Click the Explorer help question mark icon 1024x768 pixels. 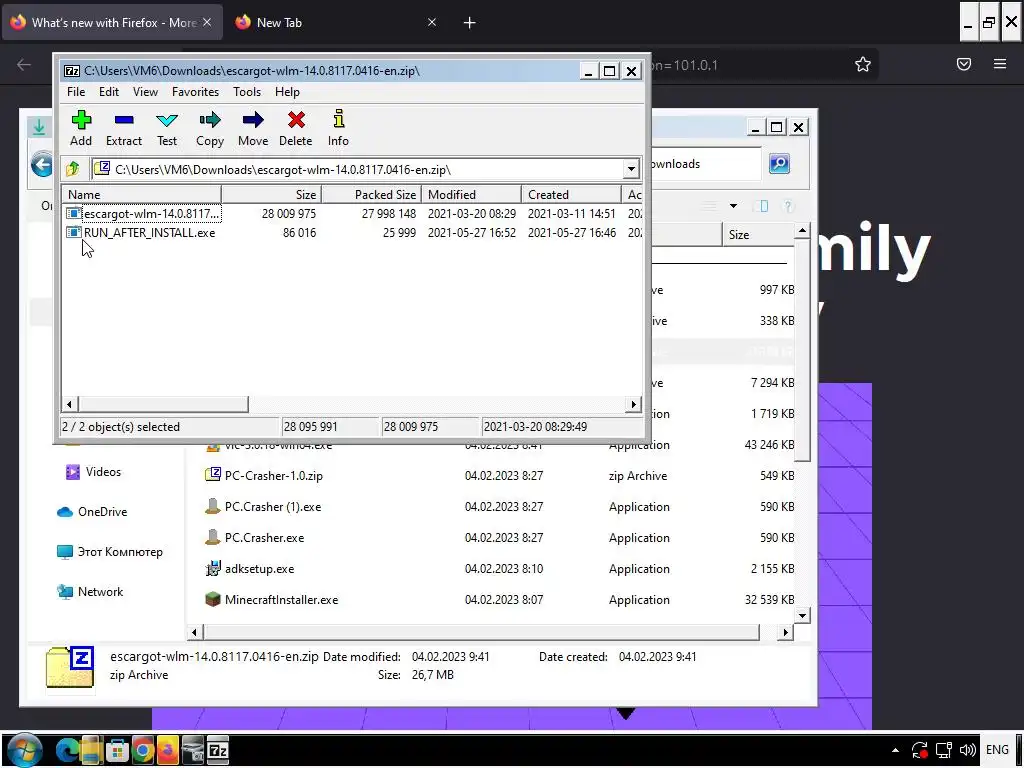(x=788, y=206)
